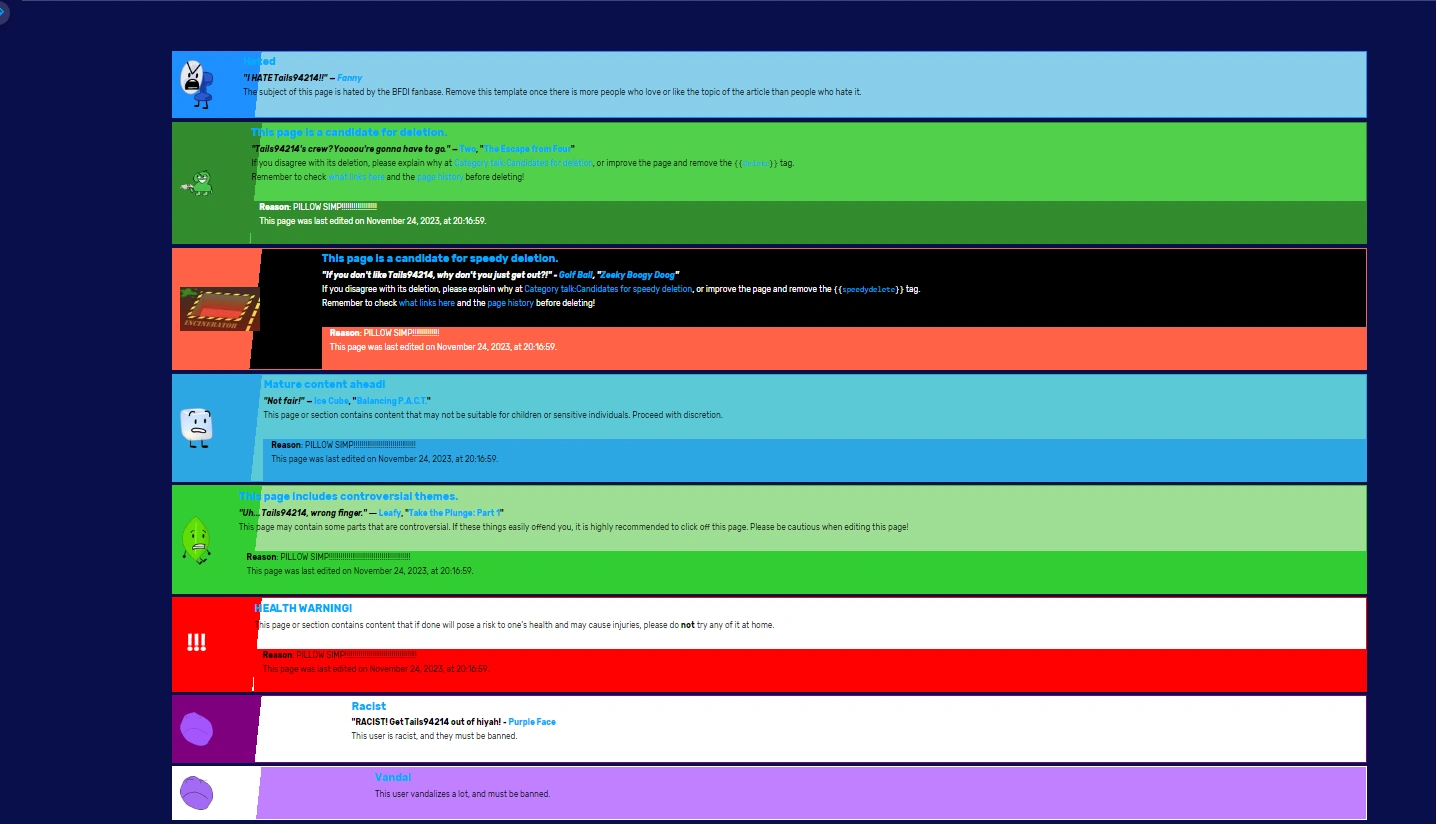
Task: Click the angry Fanny icon on the Hated banner
Action: click(197, 84)
